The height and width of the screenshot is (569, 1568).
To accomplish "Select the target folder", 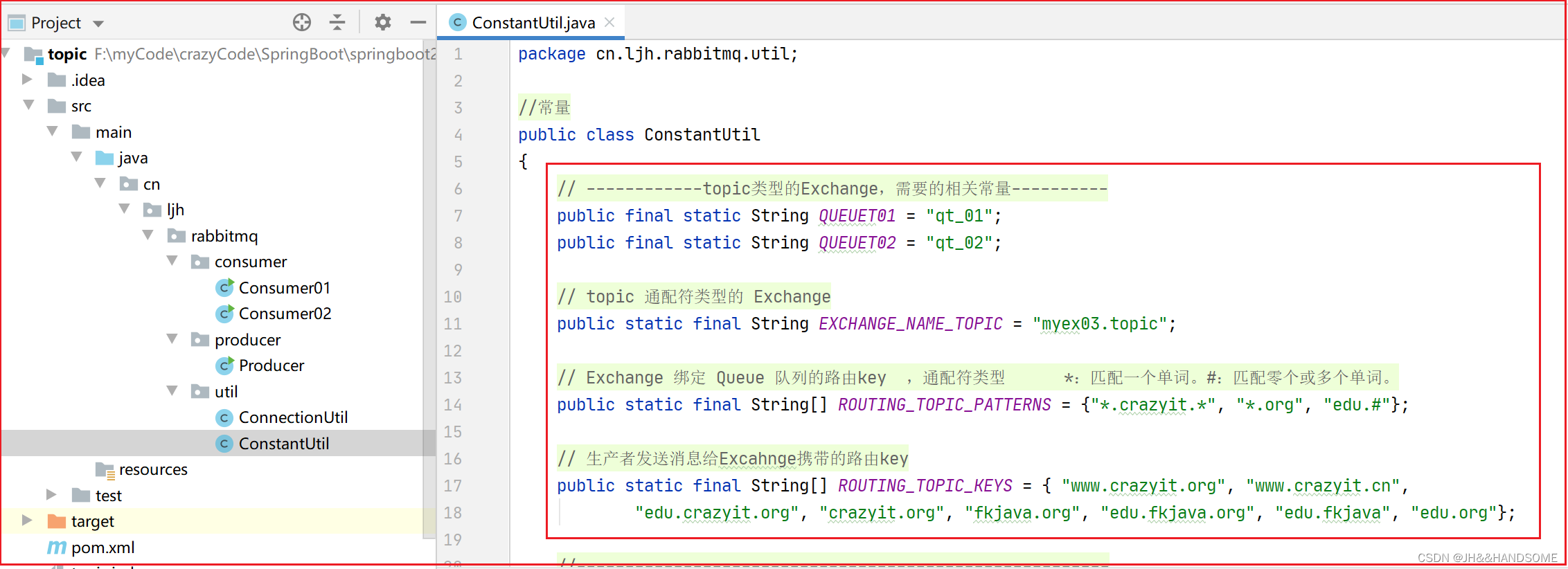I will click(x=92, y=521).
